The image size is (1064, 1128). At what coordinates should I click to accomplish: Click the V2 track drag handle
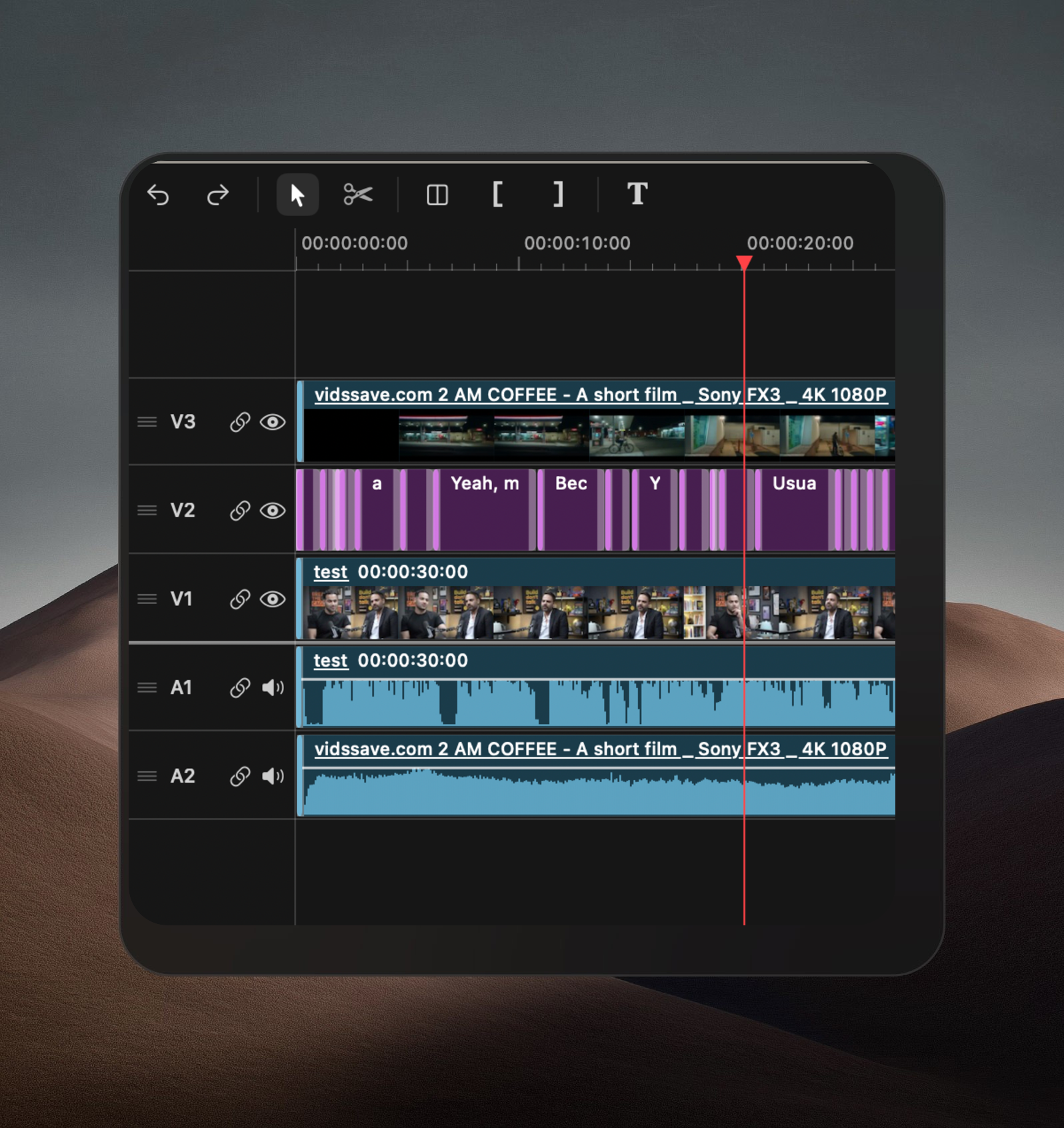[x=147, y=511]
